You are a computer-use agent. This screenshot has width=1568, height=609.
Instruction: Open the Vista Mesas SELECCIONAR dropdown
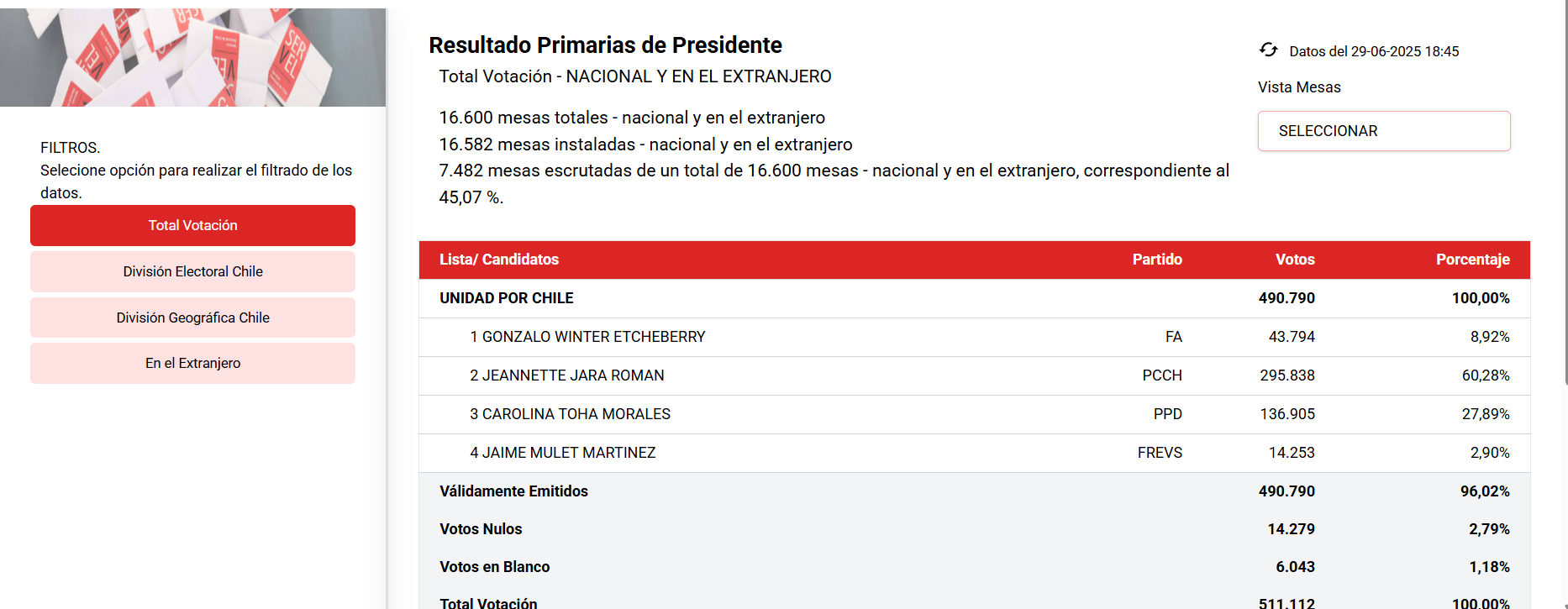point(1383,131)
